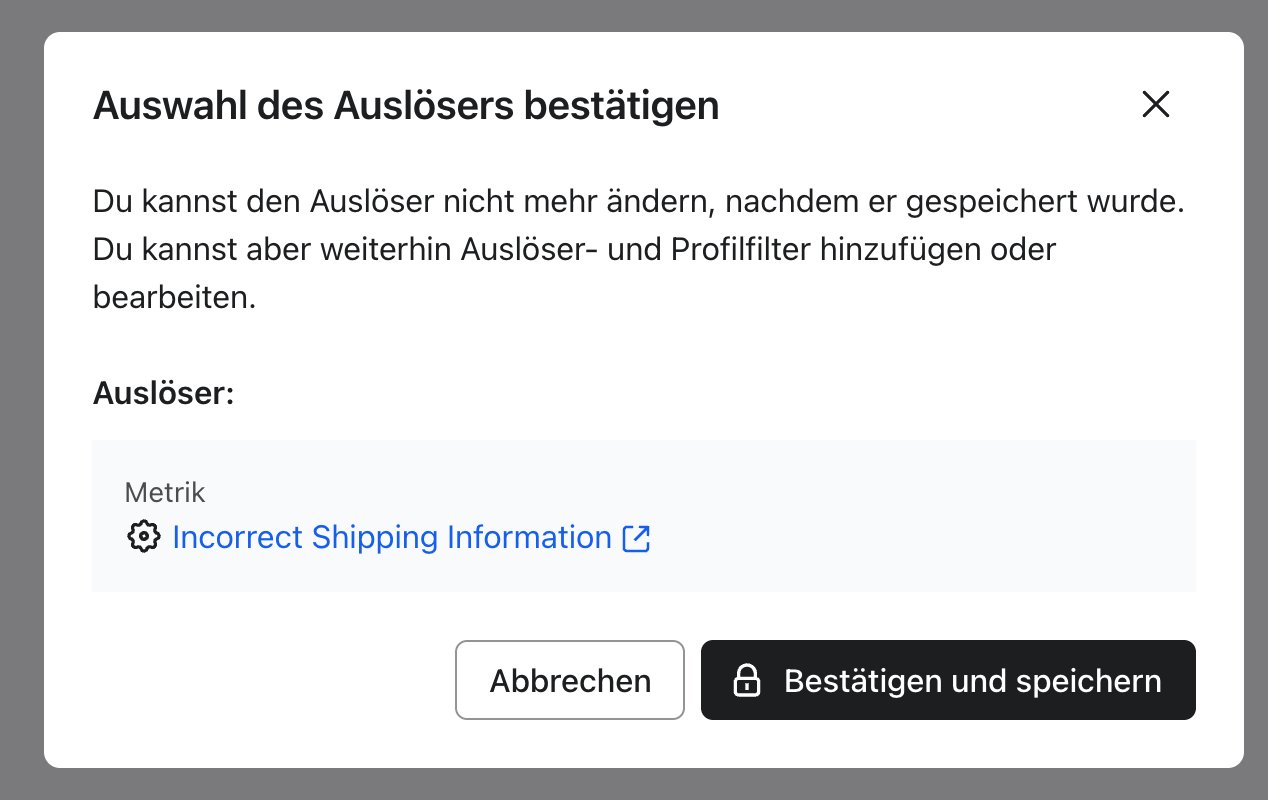Screen dimensions: 1268x800
Task: Click the gear icon beside the metric name
Action: (144, 537)
